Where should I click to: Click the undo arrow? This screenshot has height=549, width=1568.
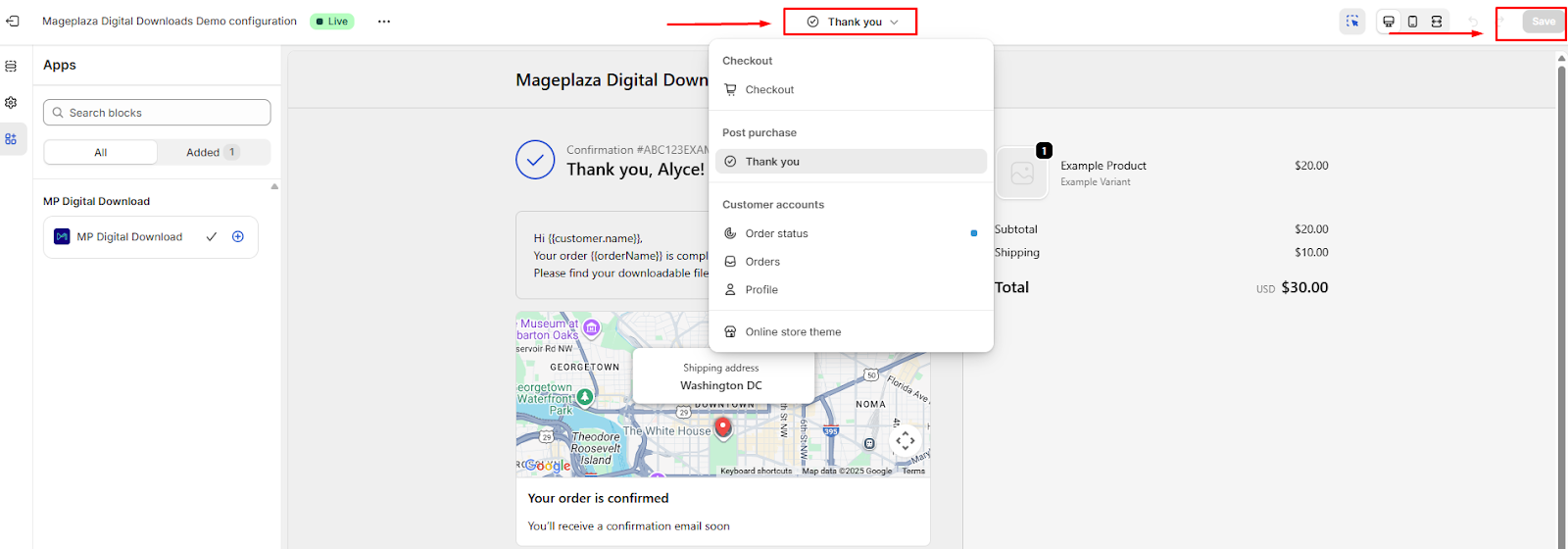coord(1472,22)
